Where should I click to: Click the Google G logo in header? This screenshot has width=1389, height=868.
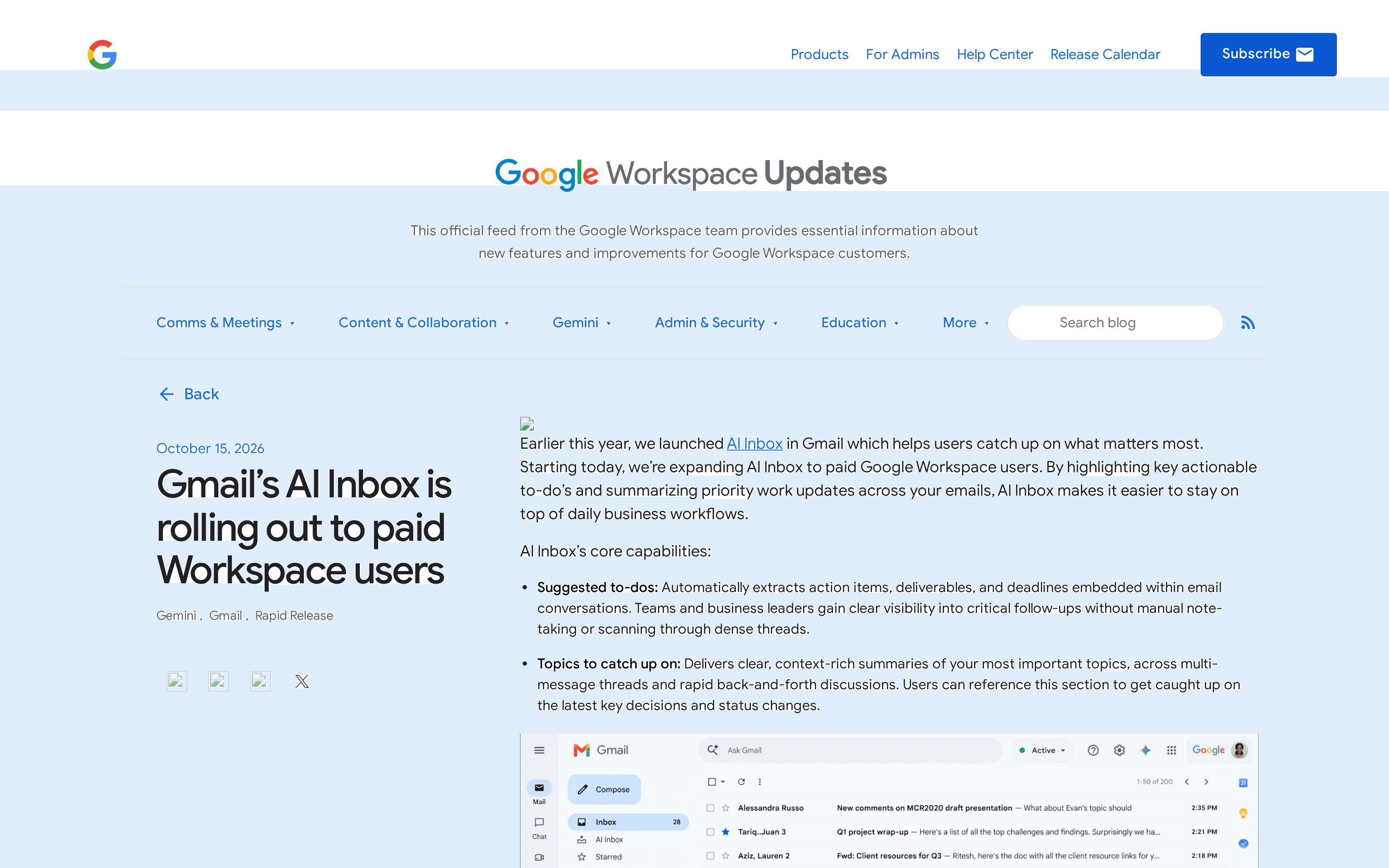(x=102, y=55)
